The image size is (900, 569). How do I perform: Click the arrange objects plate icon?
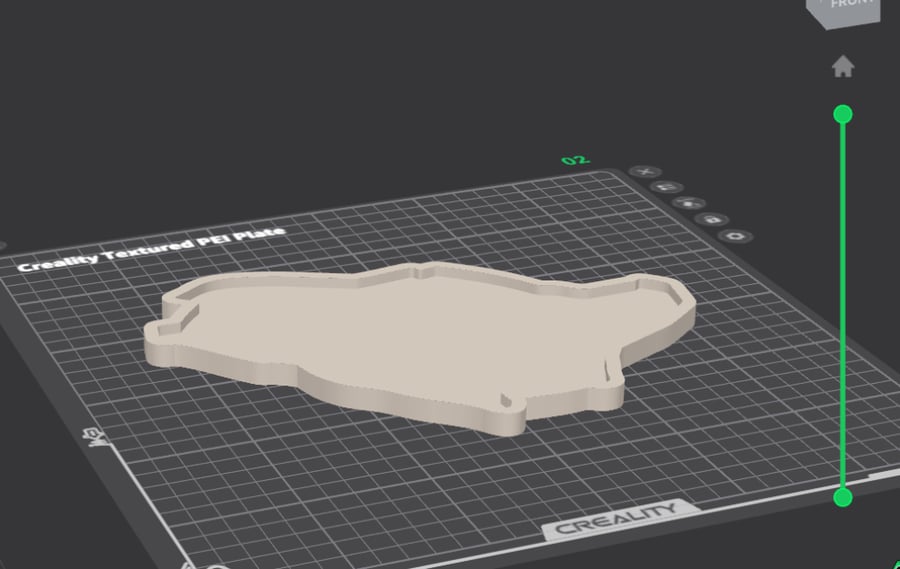[689, 203]
